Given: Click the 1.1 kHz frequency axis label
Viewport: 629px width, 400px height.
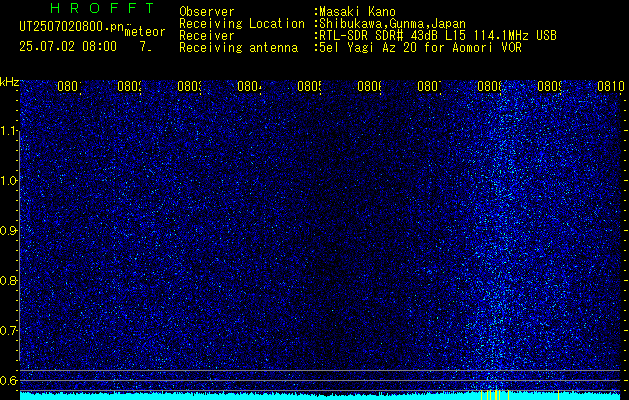Looking at the screenshot, I should pos(9,131).
